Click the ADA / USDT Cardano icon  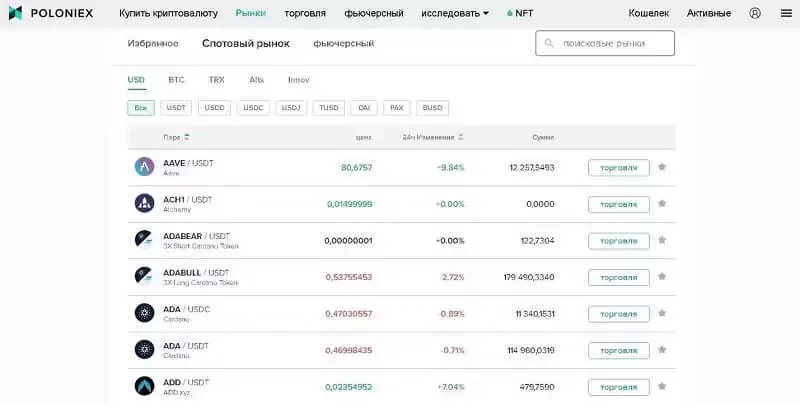tap(144, 350)
